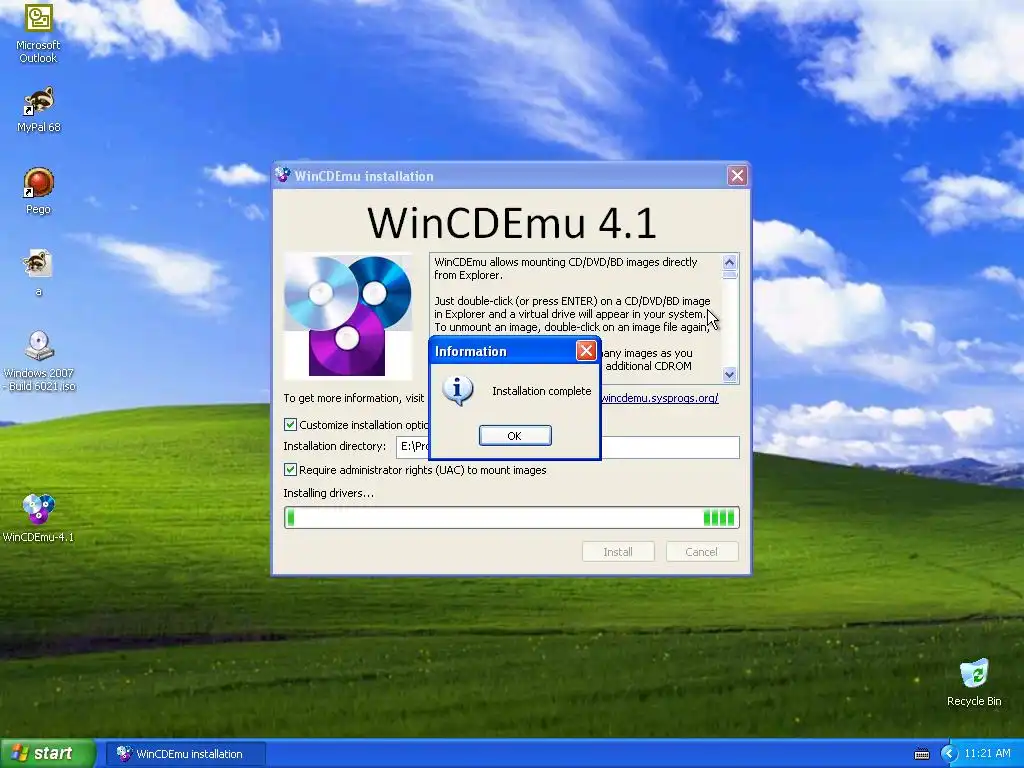1024x768 pixels.
Task: Click the blue info icon in the Information dialog
Action: (458, 391)
